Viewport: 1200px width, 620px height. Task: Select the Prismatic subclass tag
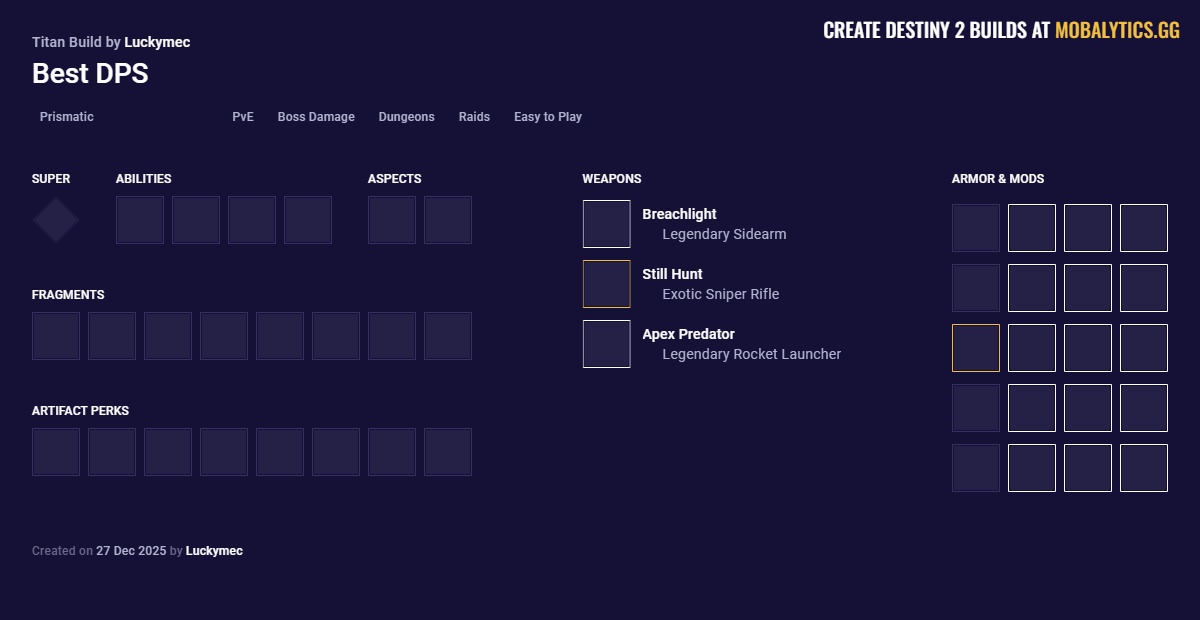[67, 117]
